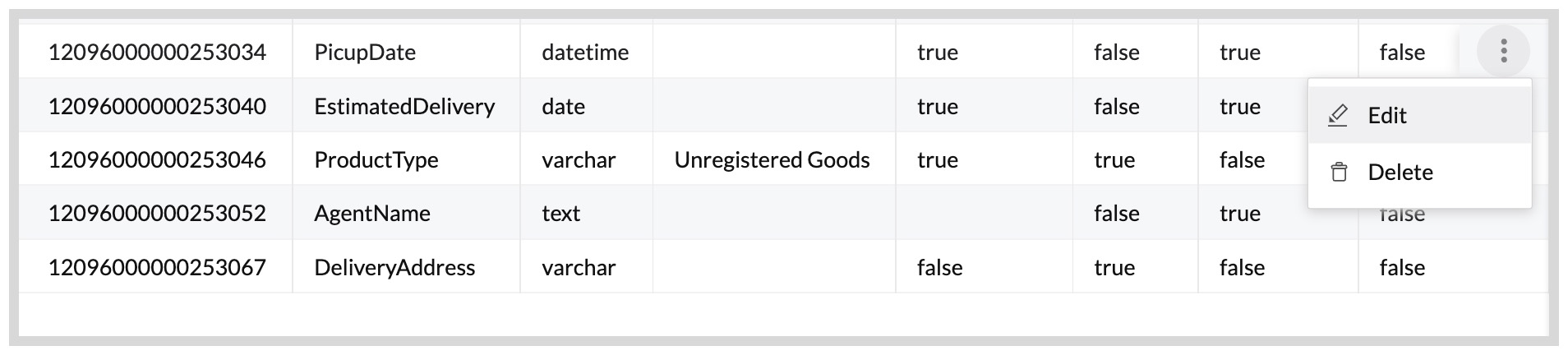Select ID 12096000000253040
1568x355 pixels.
coord(157,106)
